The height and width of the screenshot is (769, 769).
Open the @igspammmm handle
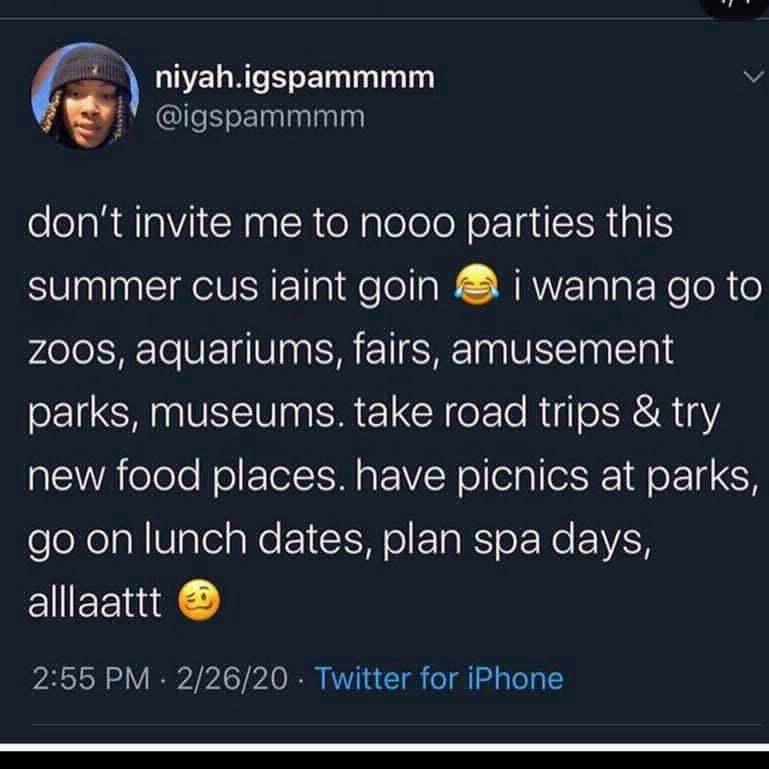(x=260, y=118)
